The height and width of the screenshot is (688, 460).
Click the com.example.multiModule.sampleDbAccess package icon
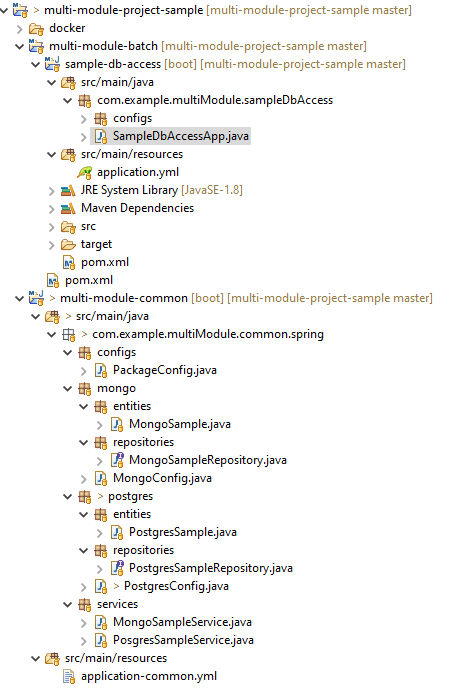84,100
